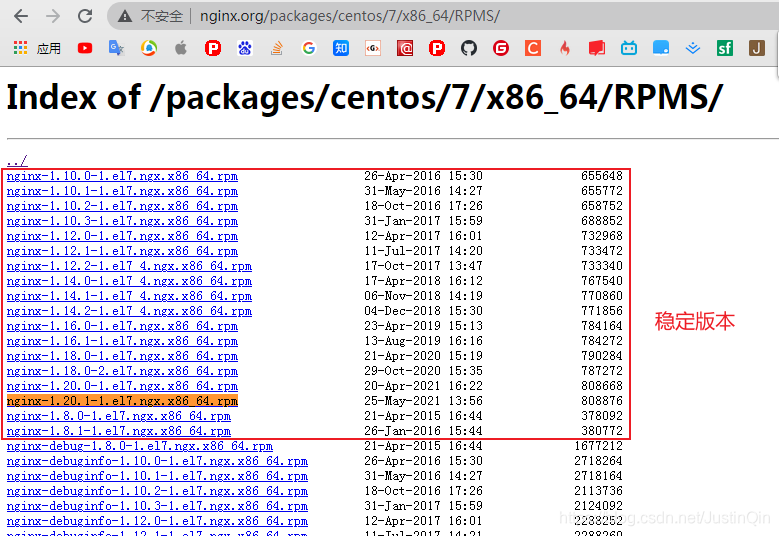The width and height of the screenshot is (779, 536).
Task: Download nginx-1.20.0-1.el7.ngx.x86_64.rpm
Action: click(x=122, y=386)
